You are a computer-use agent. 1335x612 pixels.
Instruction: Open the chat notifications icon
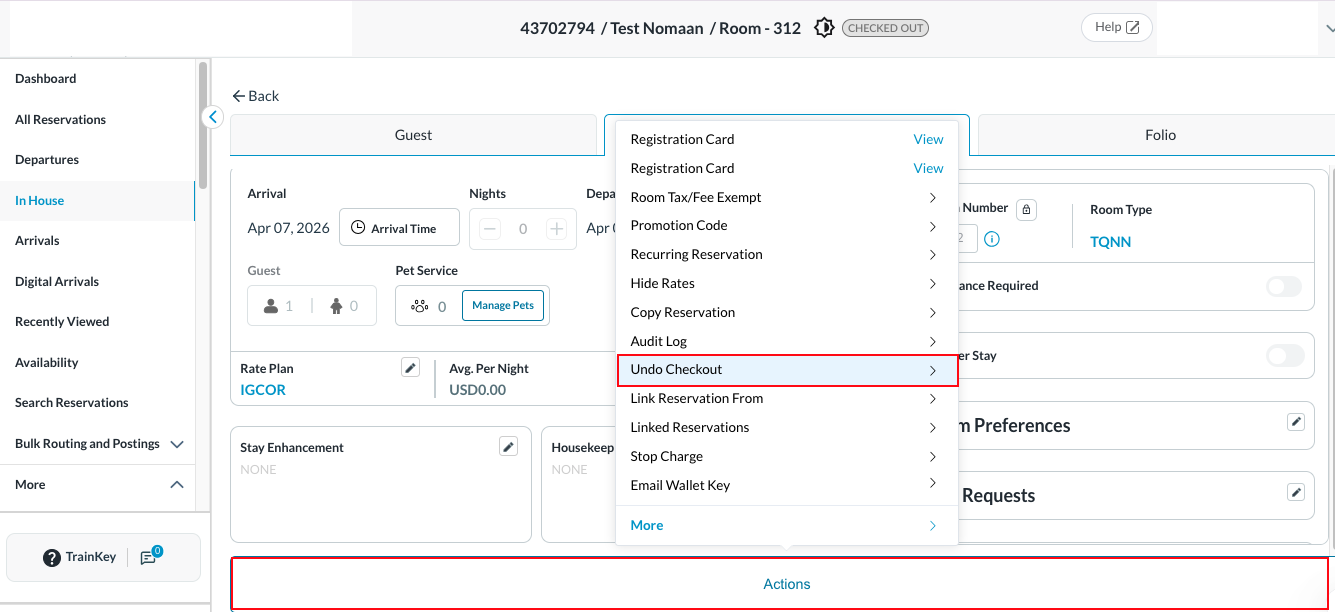[x=149, y=557]
